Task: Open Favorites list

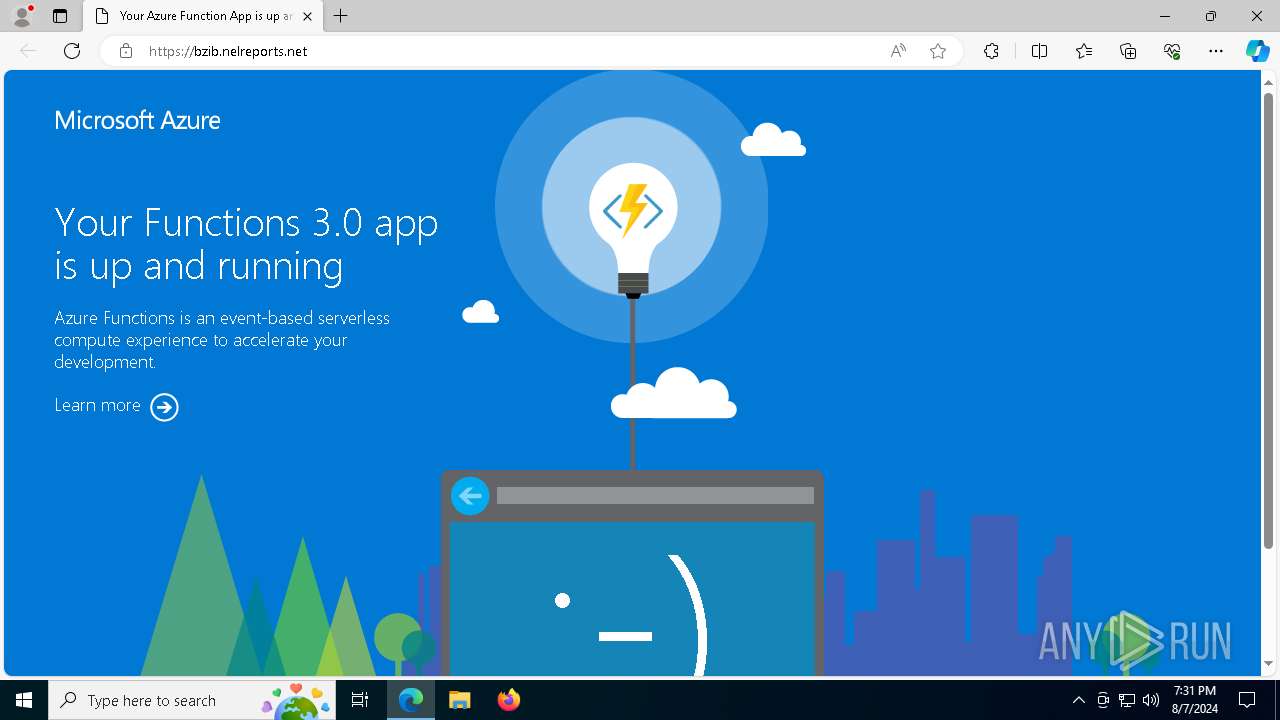Action: (1084, 51)
